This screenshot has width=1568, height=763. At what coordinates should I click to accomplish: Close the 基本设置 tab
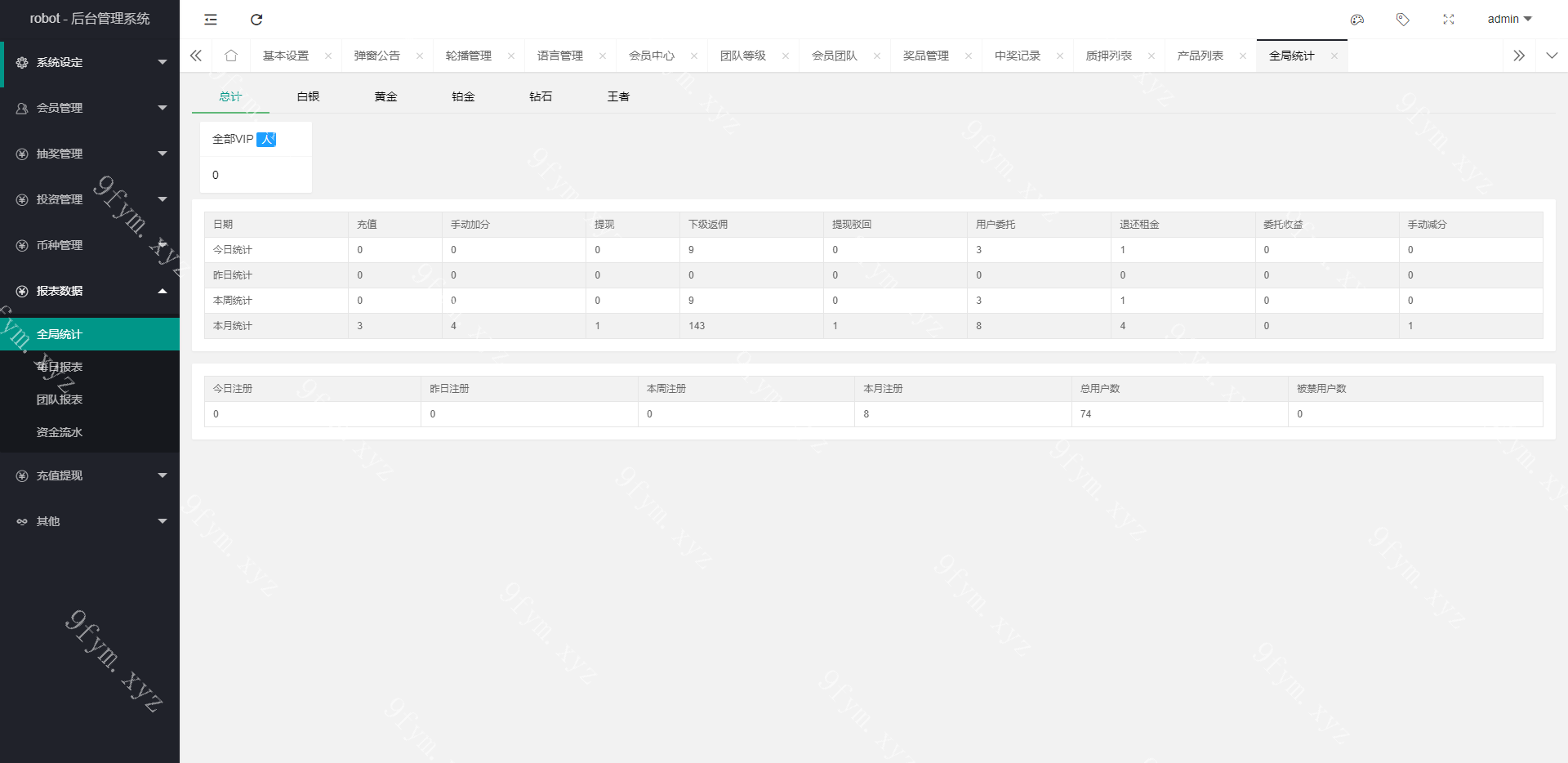point(328,56)
